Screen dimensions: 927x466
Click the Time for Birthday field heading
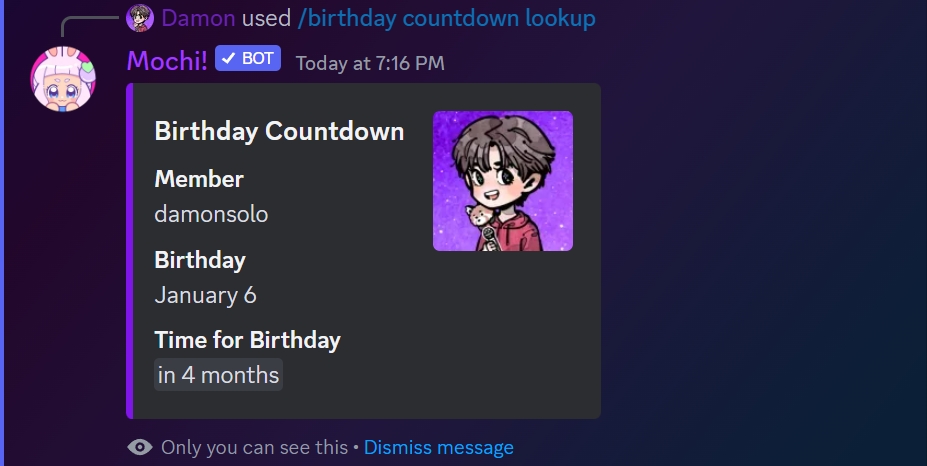[x=247, y=340]
